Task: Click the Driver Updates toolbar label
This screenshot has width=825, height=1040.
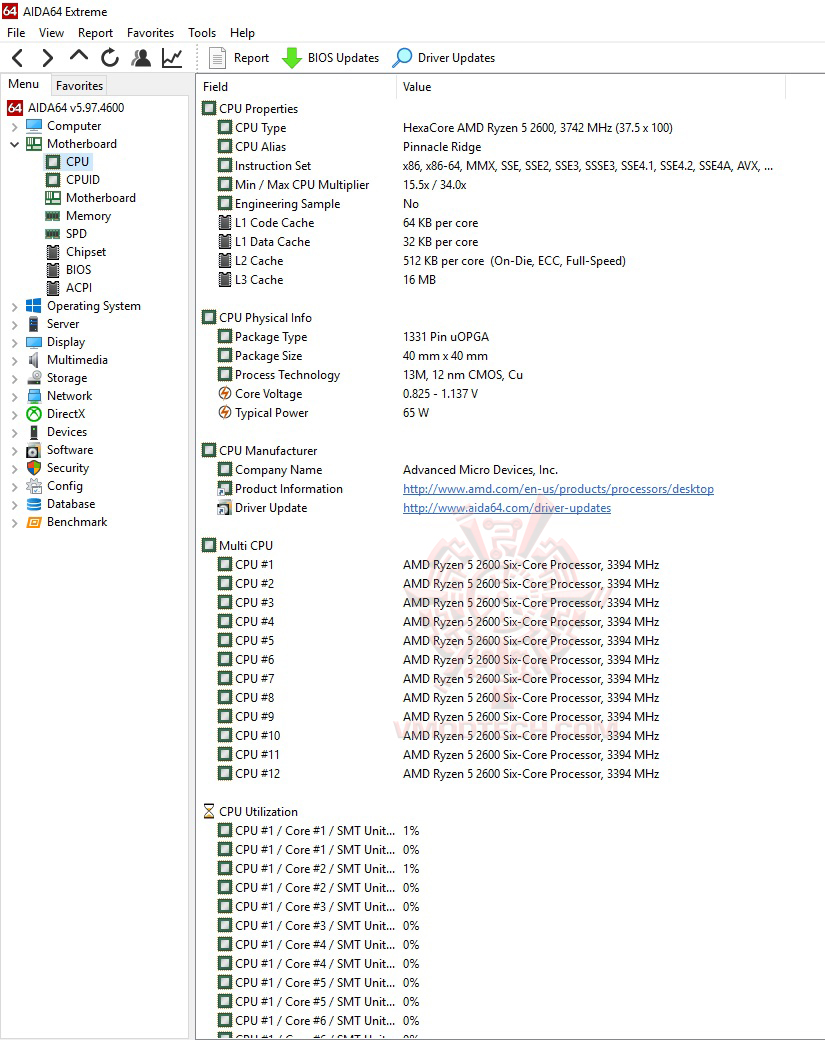Action: tap(456, 58)
